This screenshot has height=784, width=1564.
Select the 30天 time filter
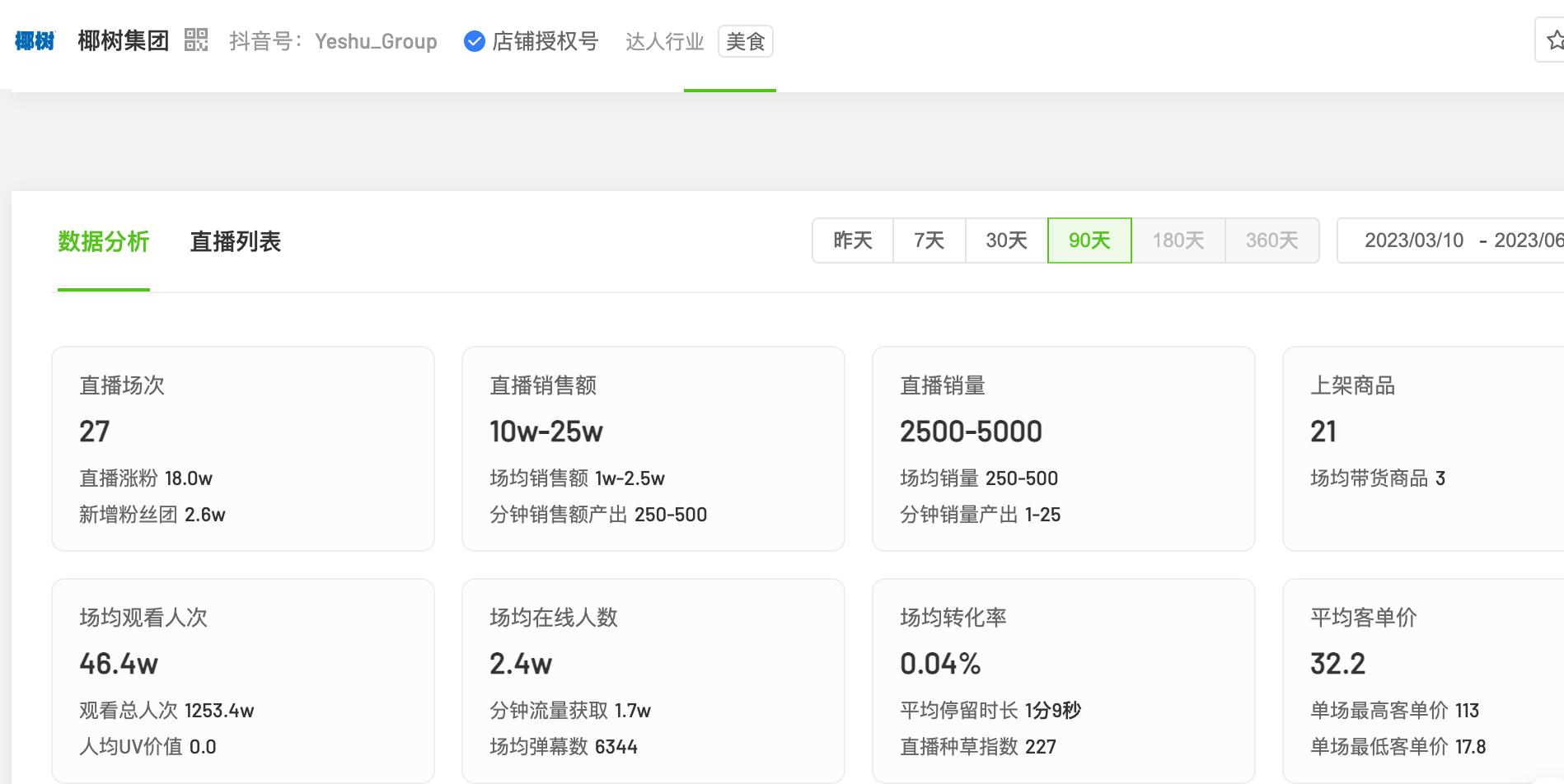(1005, 240)
